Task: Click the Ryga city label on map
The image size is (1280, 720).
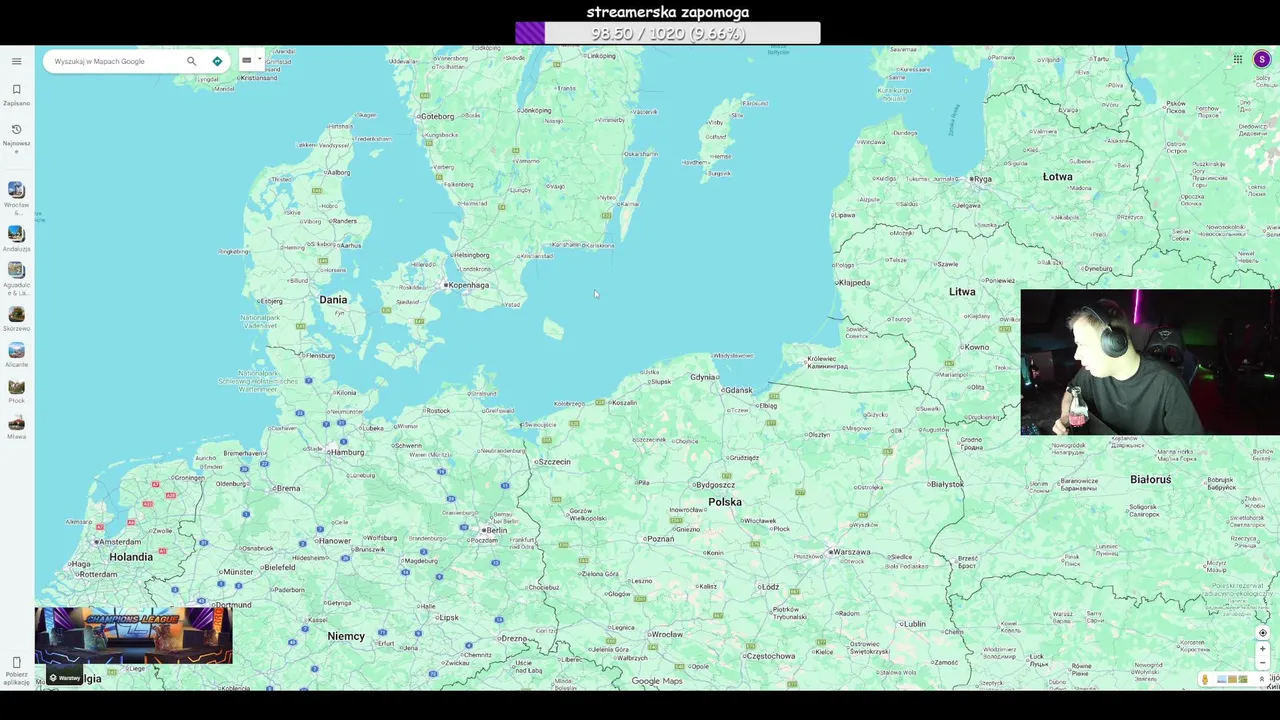Action: tap(982, 179)
